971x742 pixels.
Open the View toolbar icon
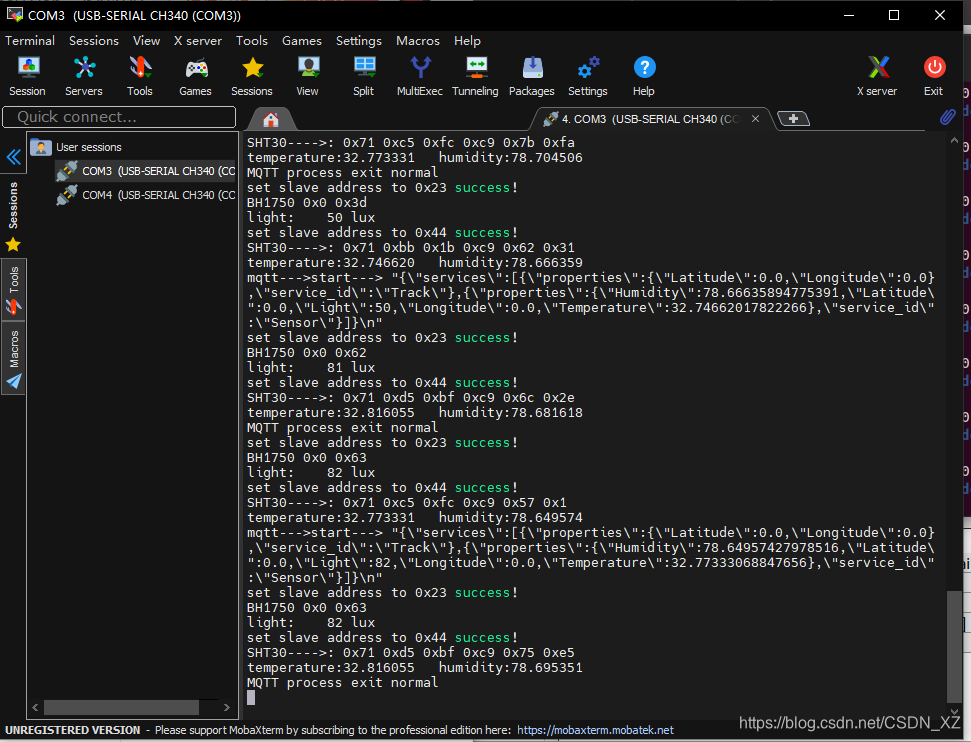[x=307, y=76]
